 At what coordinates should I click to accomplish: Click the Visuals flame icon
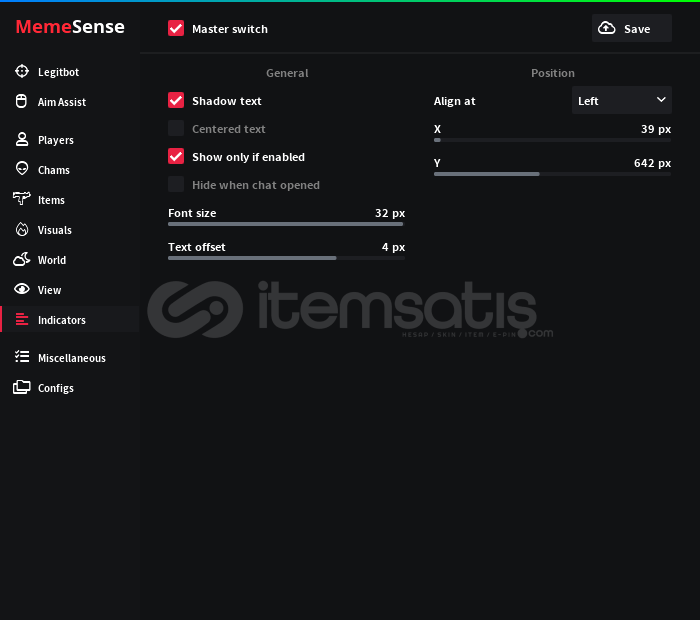pyautogui.click(x=22, y=229)
